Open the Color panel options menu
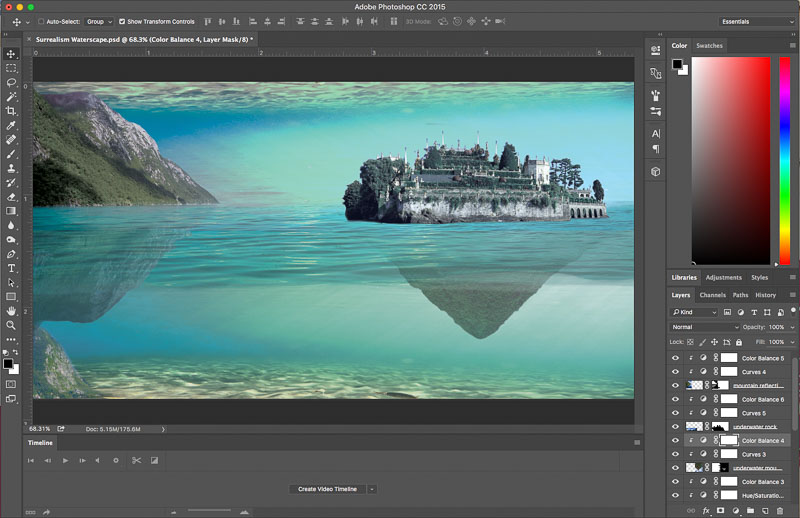The height and width of the screenshot is (518, 800). coord(792,45)
